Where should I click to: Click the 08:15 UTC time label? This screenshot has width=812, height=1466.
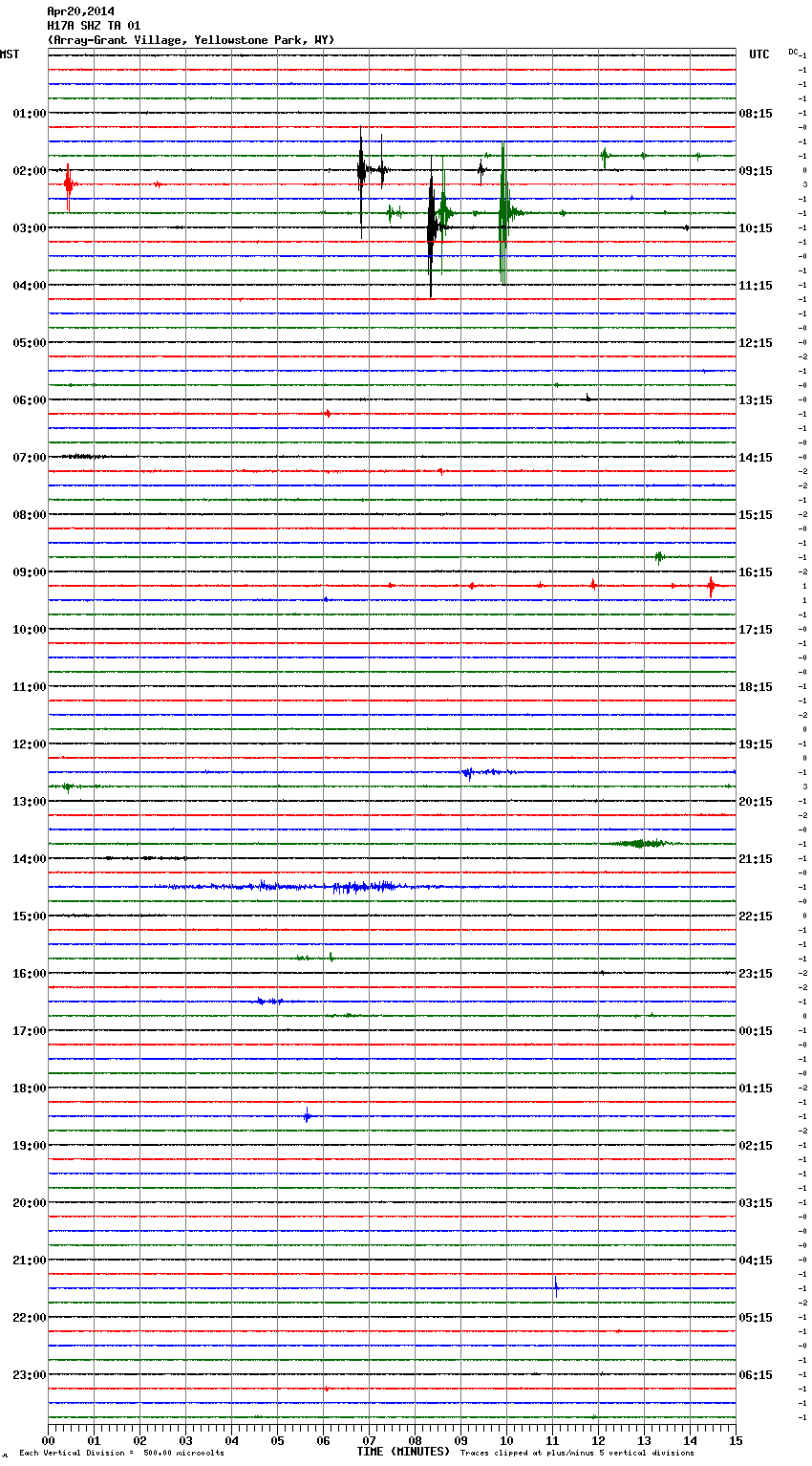[x=756, y=114]
